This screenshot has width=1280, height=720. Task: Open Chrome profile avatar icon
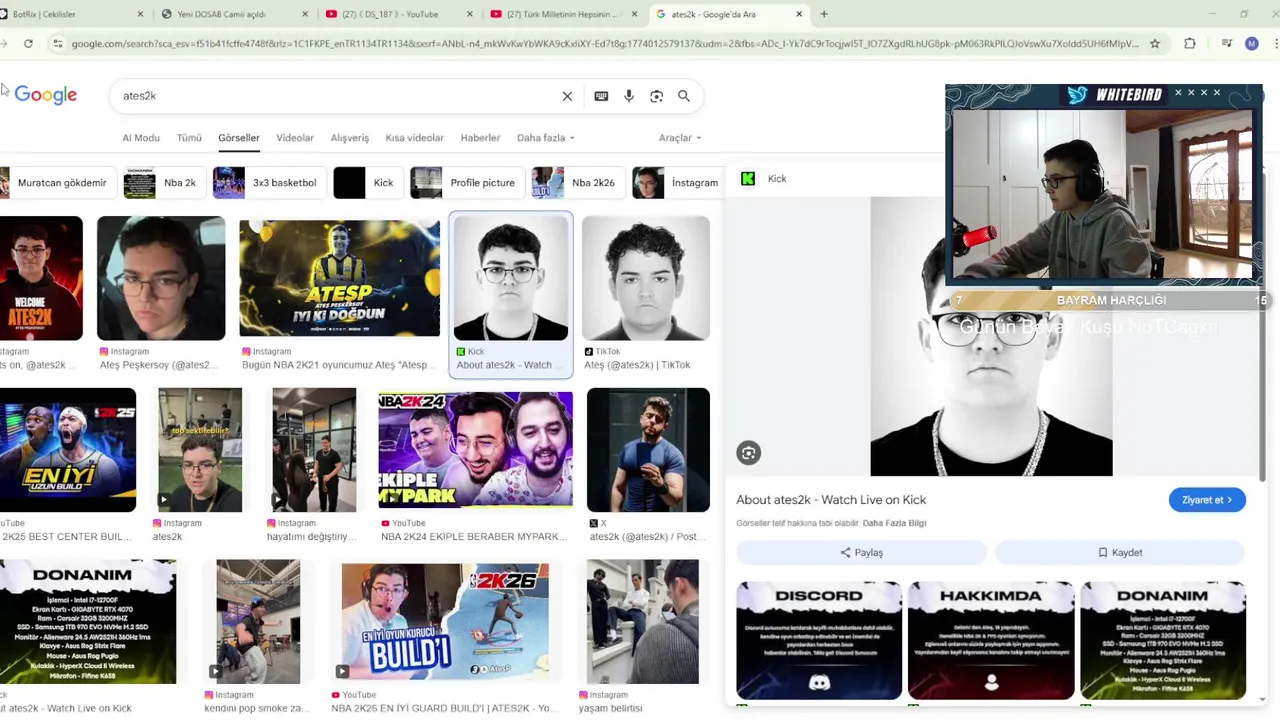pos(1251,44)
